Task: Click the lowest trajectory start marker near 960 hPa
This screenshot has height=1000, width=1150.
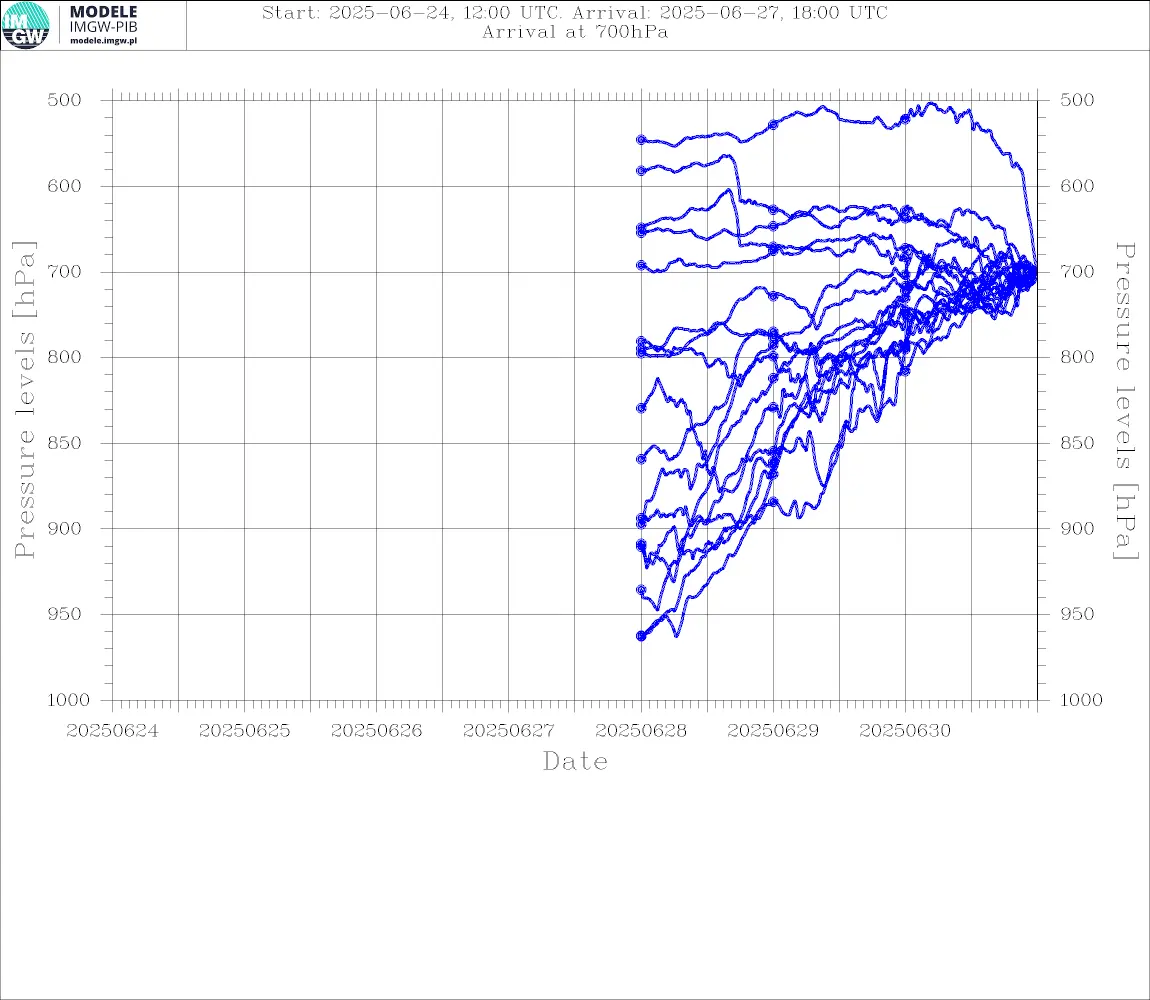Action: click(641, 635)
